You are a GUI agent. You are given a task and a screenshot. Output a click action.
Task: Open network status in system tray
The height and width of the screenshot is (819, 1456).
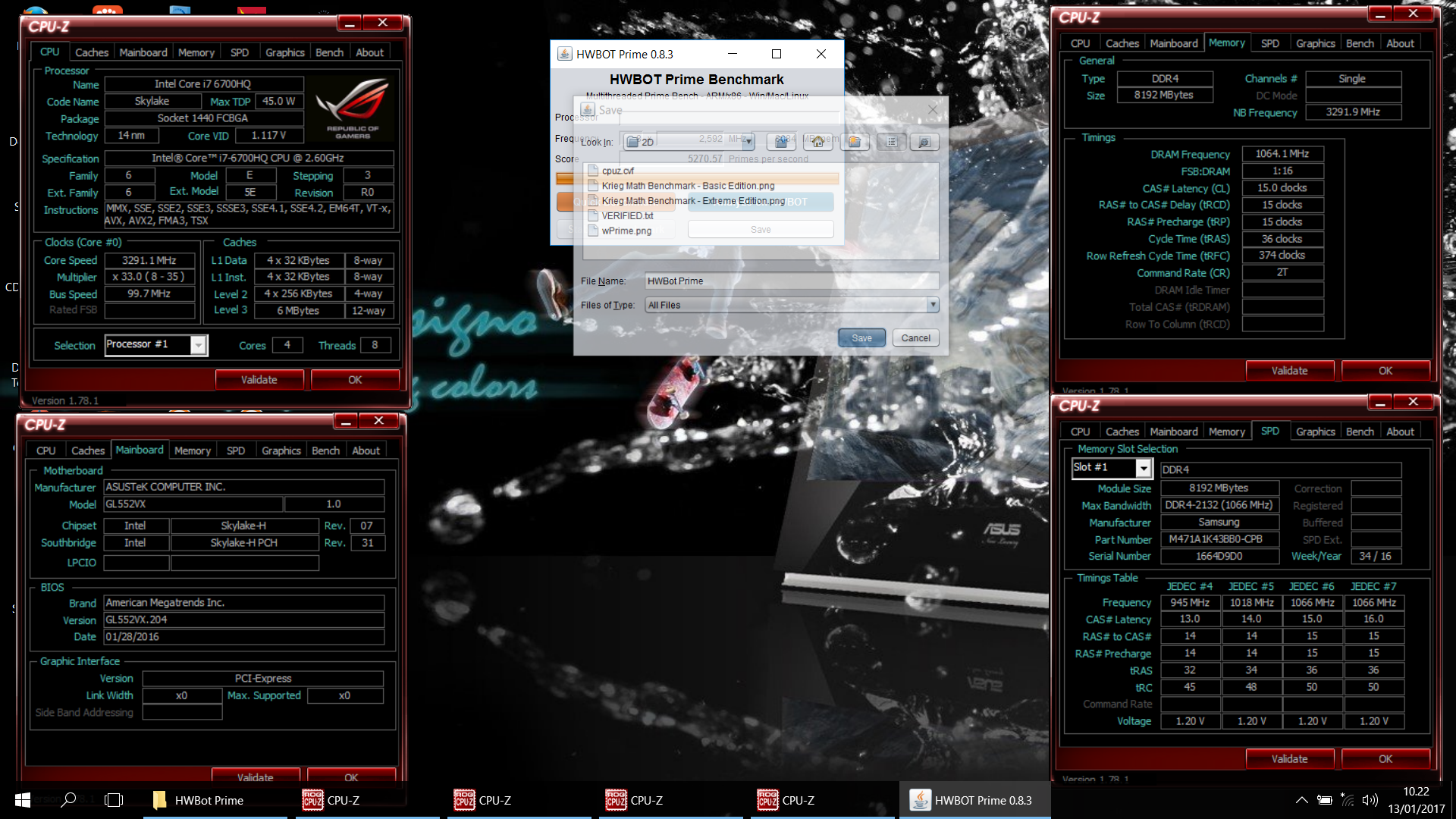(1348, 800)
